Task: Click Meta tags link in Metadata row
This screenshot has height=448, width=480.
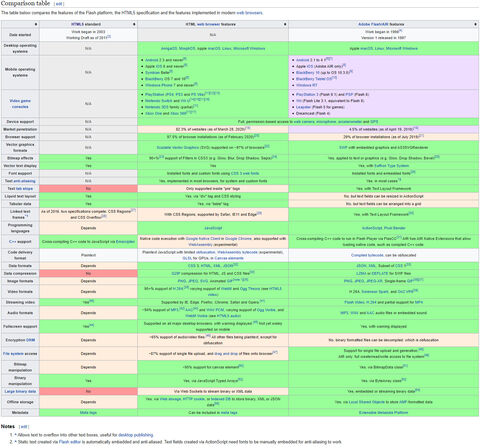Action: point(88,413)
